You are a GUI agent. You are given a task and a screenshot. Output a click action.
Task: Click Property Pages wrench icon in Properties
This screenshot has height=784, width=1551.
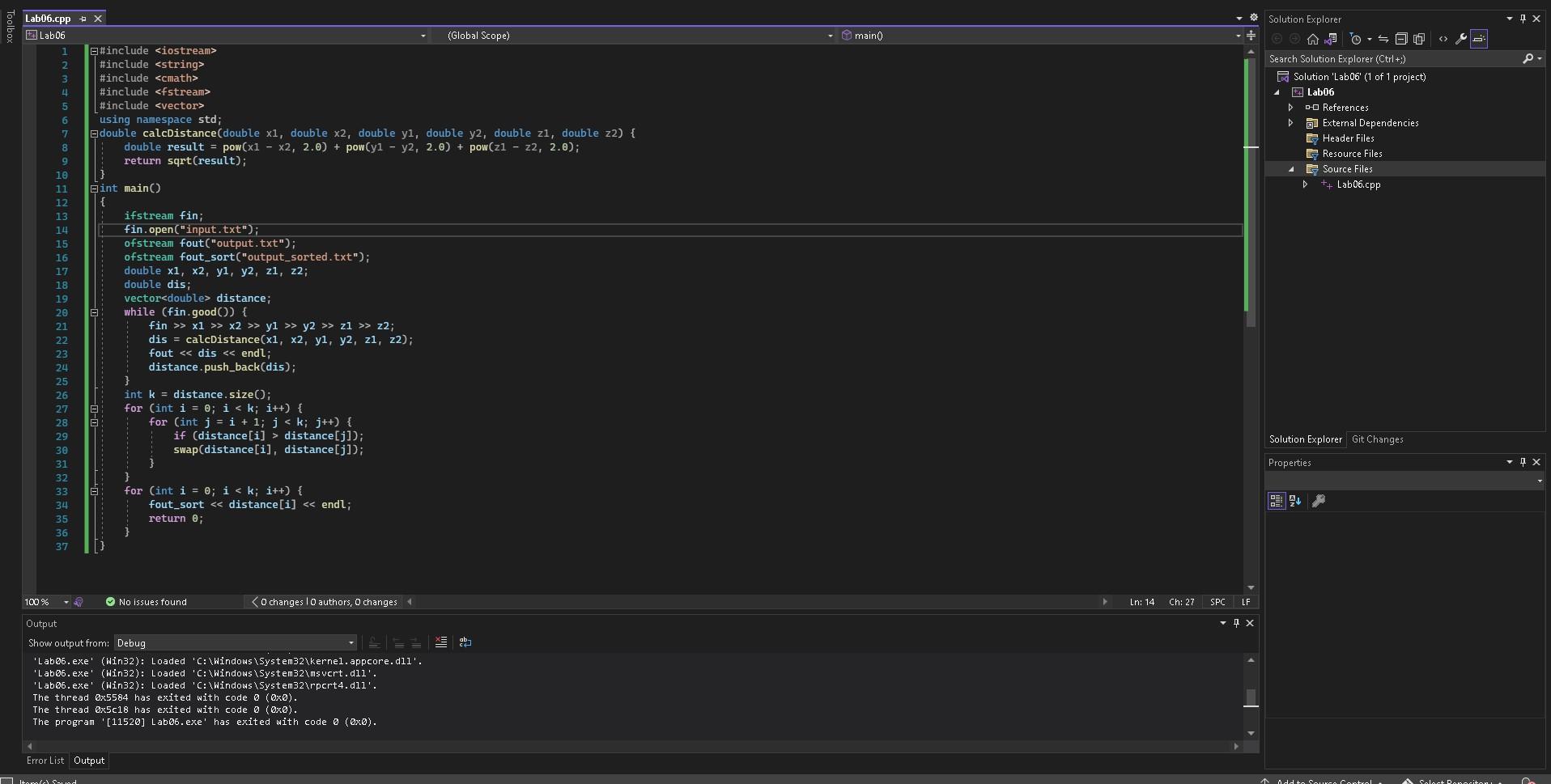1319,501
